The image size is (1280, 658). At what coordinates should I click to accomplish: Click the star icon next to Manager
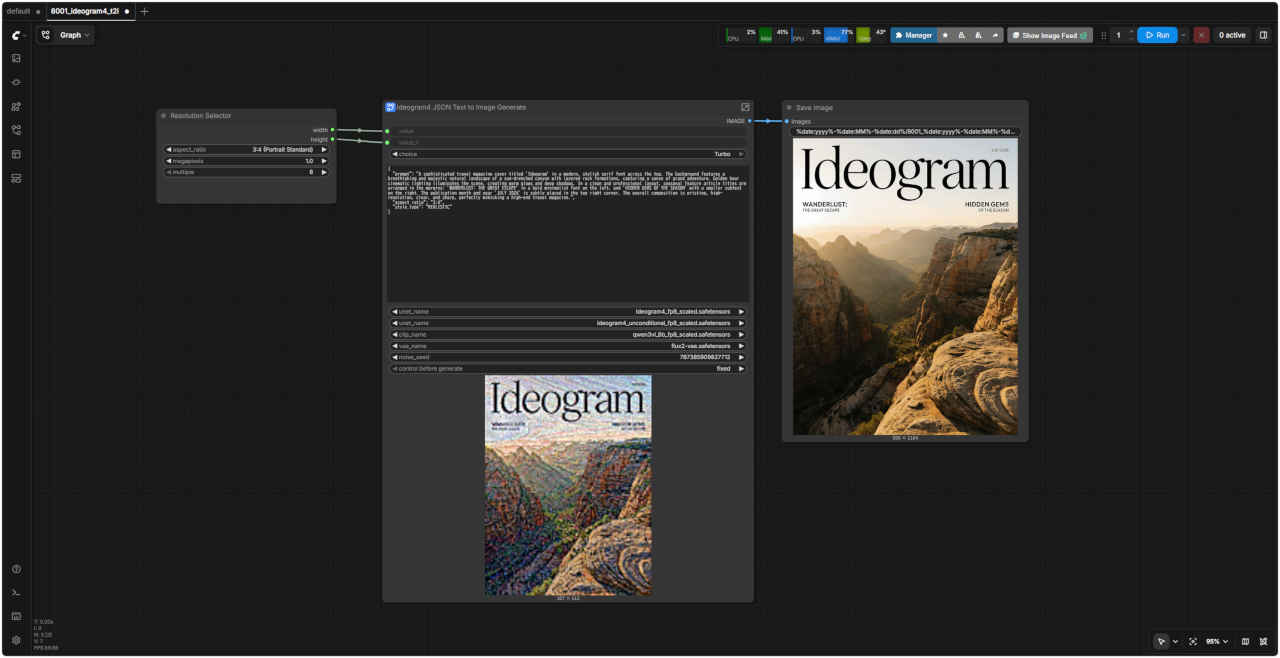tap(945, 35)
